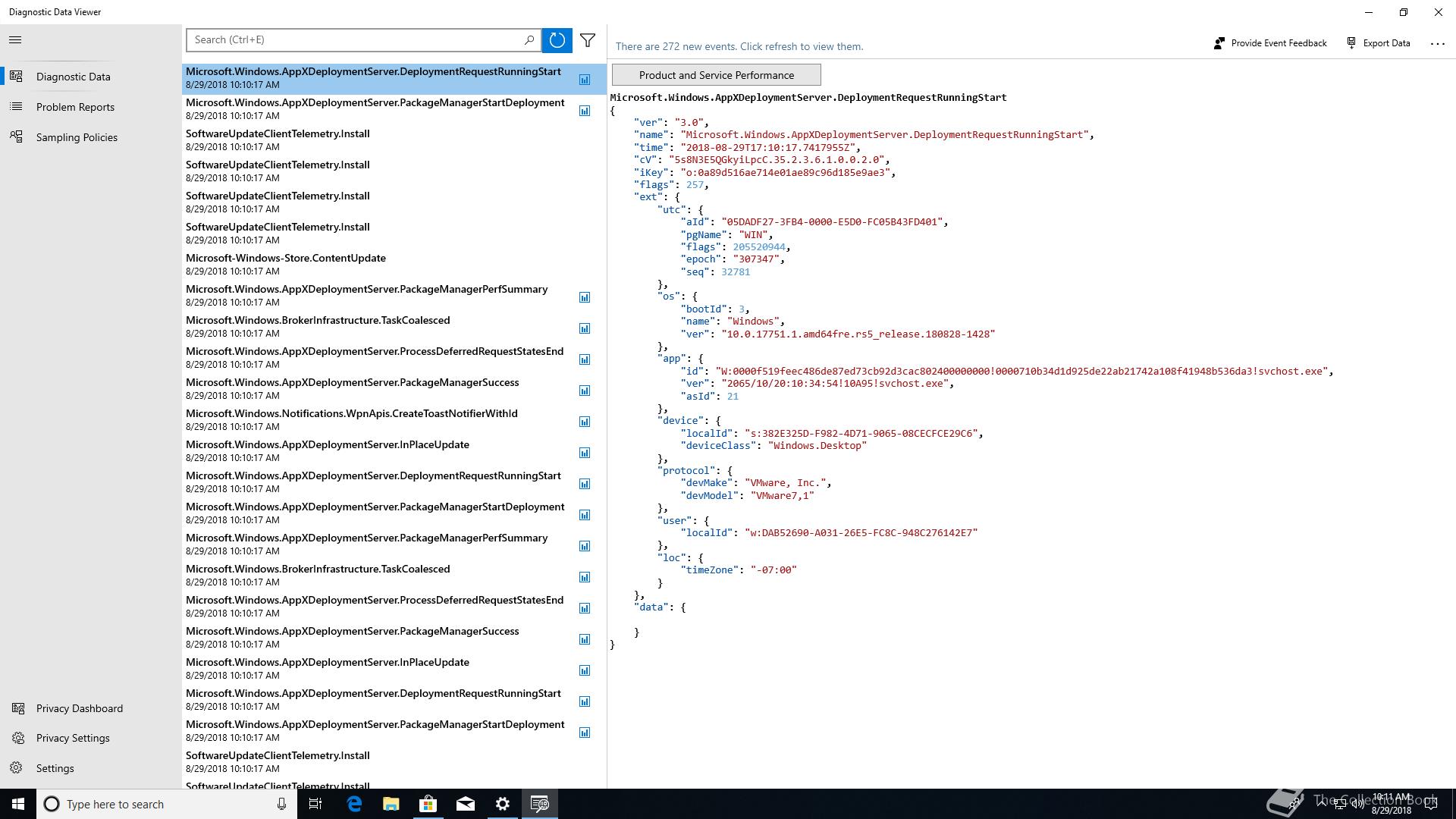
Task: Open Windows Start menu
Action: pyautogui.click(x=18, y=804)
